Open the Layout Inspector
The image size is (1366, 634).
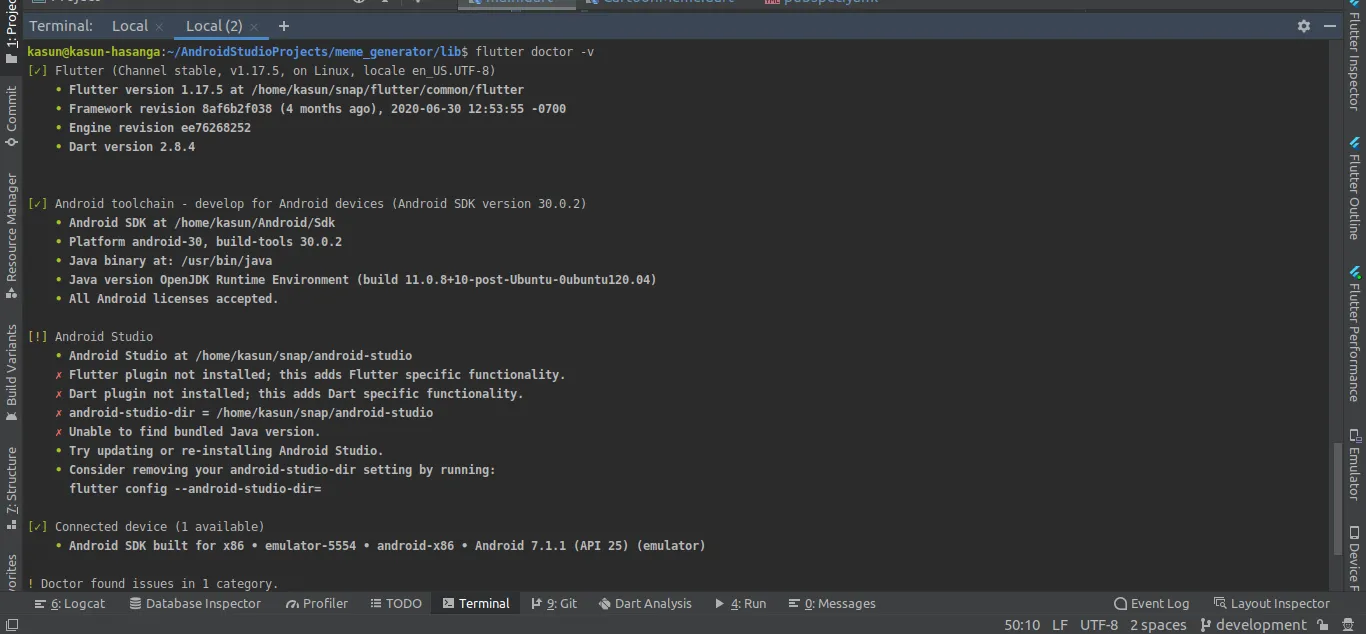1271,603
